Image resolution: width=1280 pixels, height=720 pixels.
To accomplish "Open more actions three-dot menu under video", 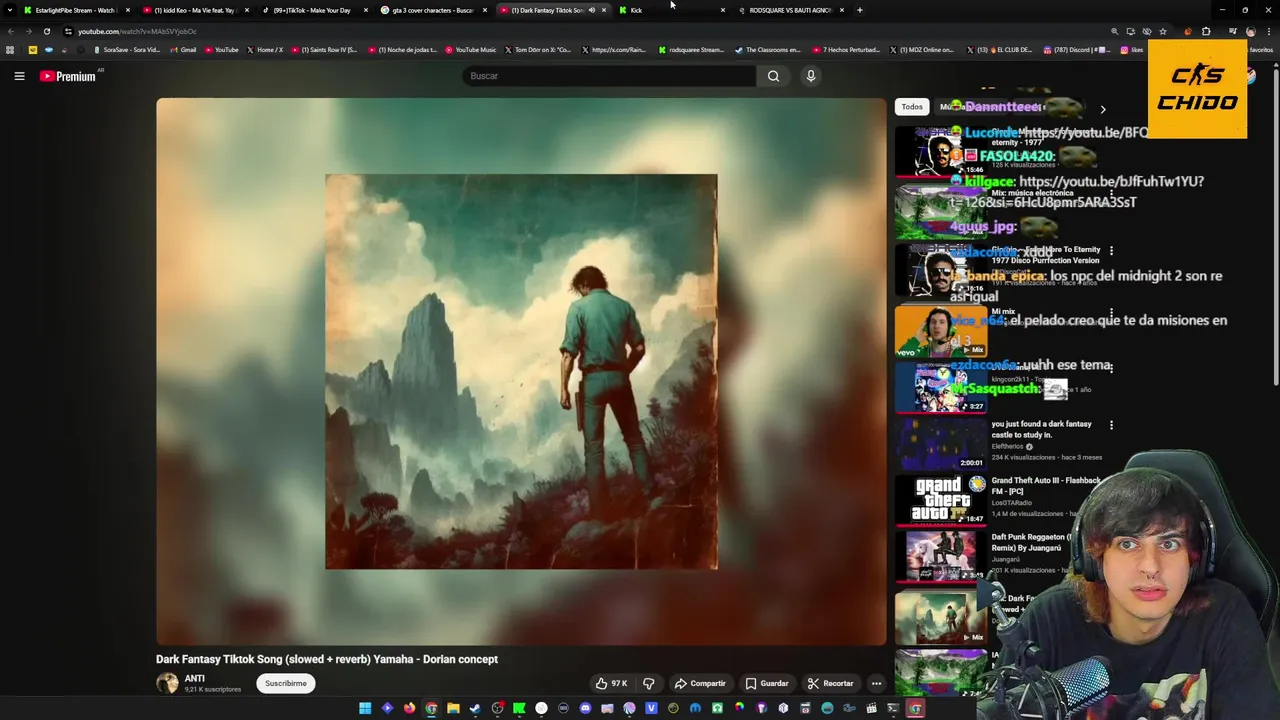I will (x=876, y=684).
